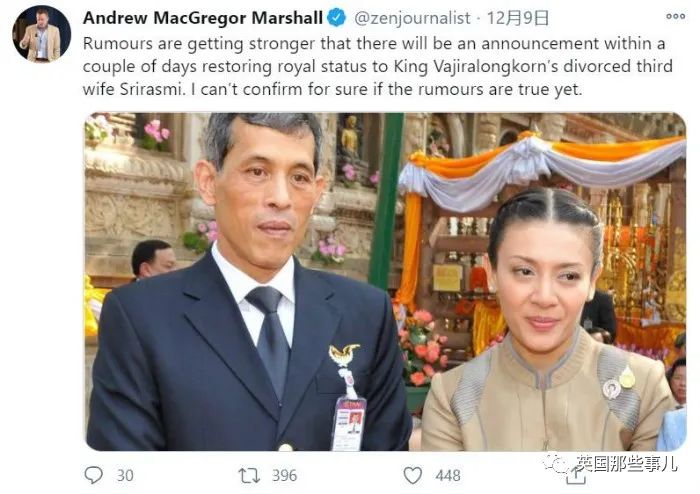The width and height of the screenshot is (700, 494).
Task: Click the blue verified badge
Action: [x=337, y=18]
